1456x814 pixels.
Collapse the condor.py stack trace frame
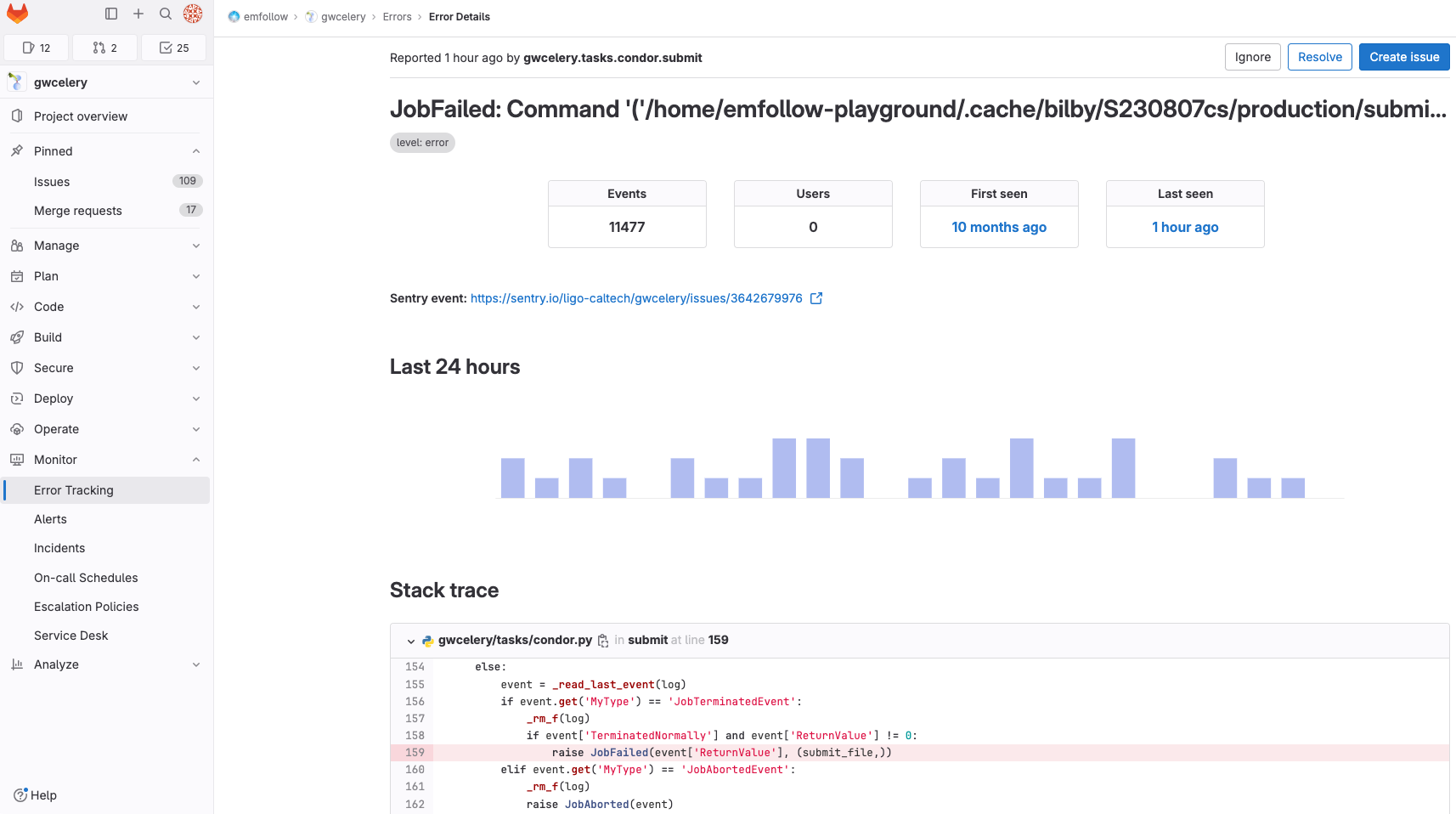point(411,641)
